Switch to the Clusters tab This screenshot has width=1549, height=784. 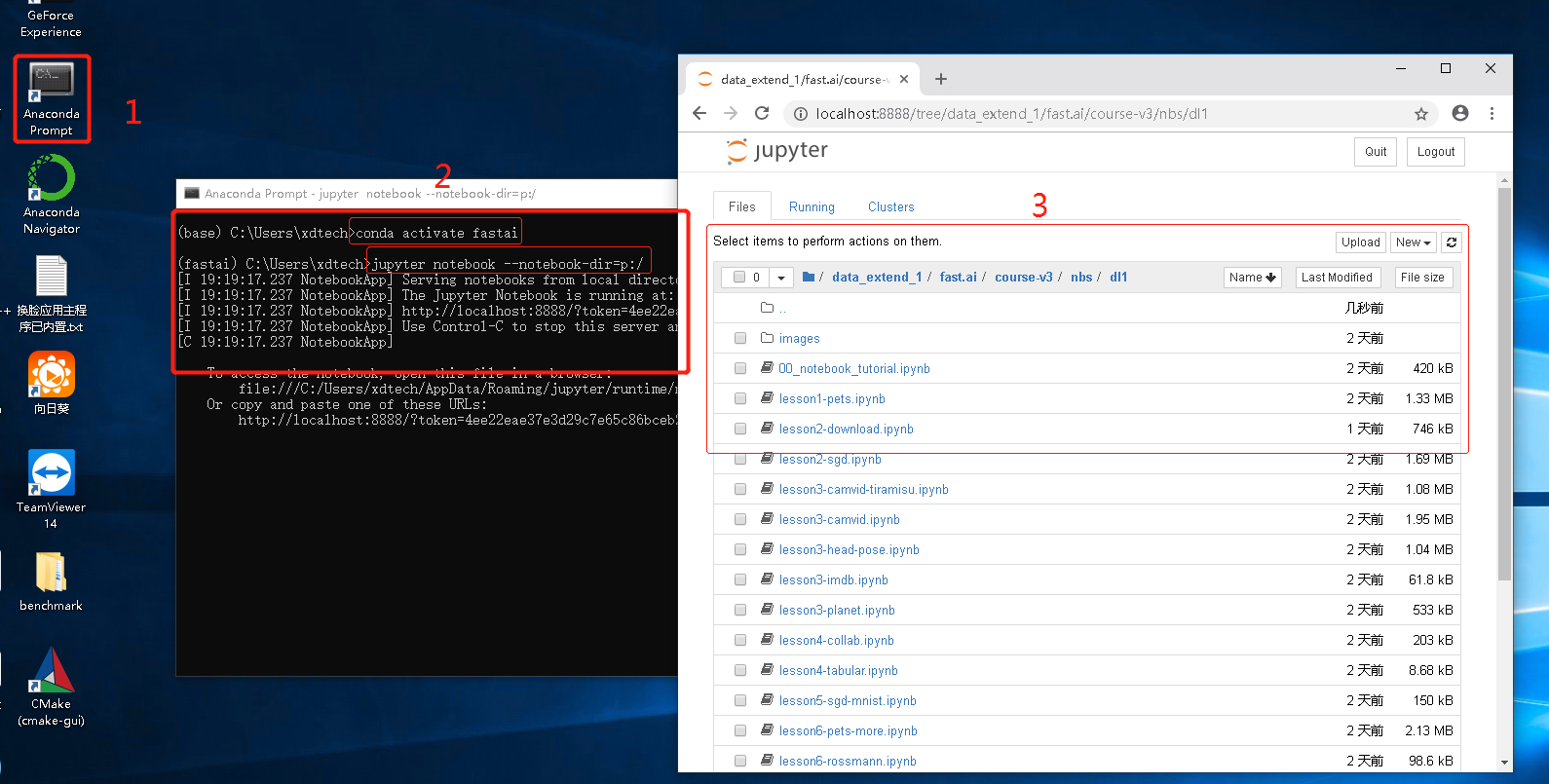pyautogui.click(x=890, y=207)
